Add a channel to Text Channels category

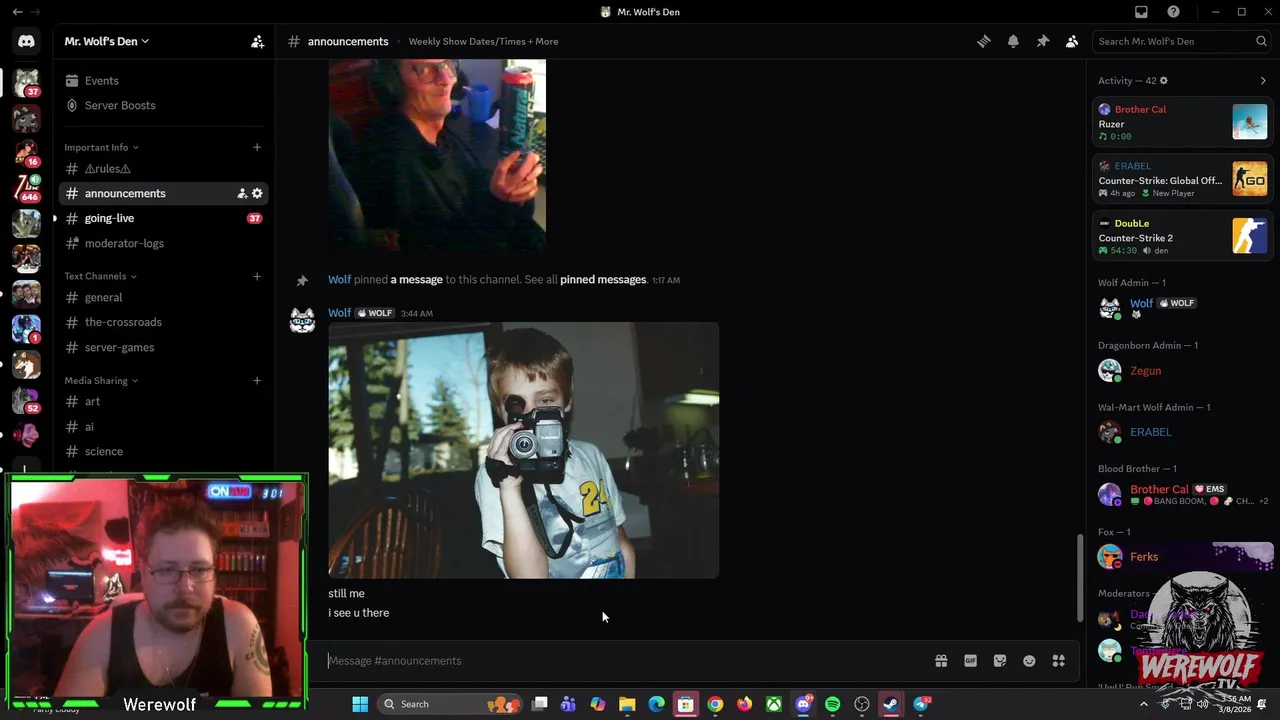(257, 276)
